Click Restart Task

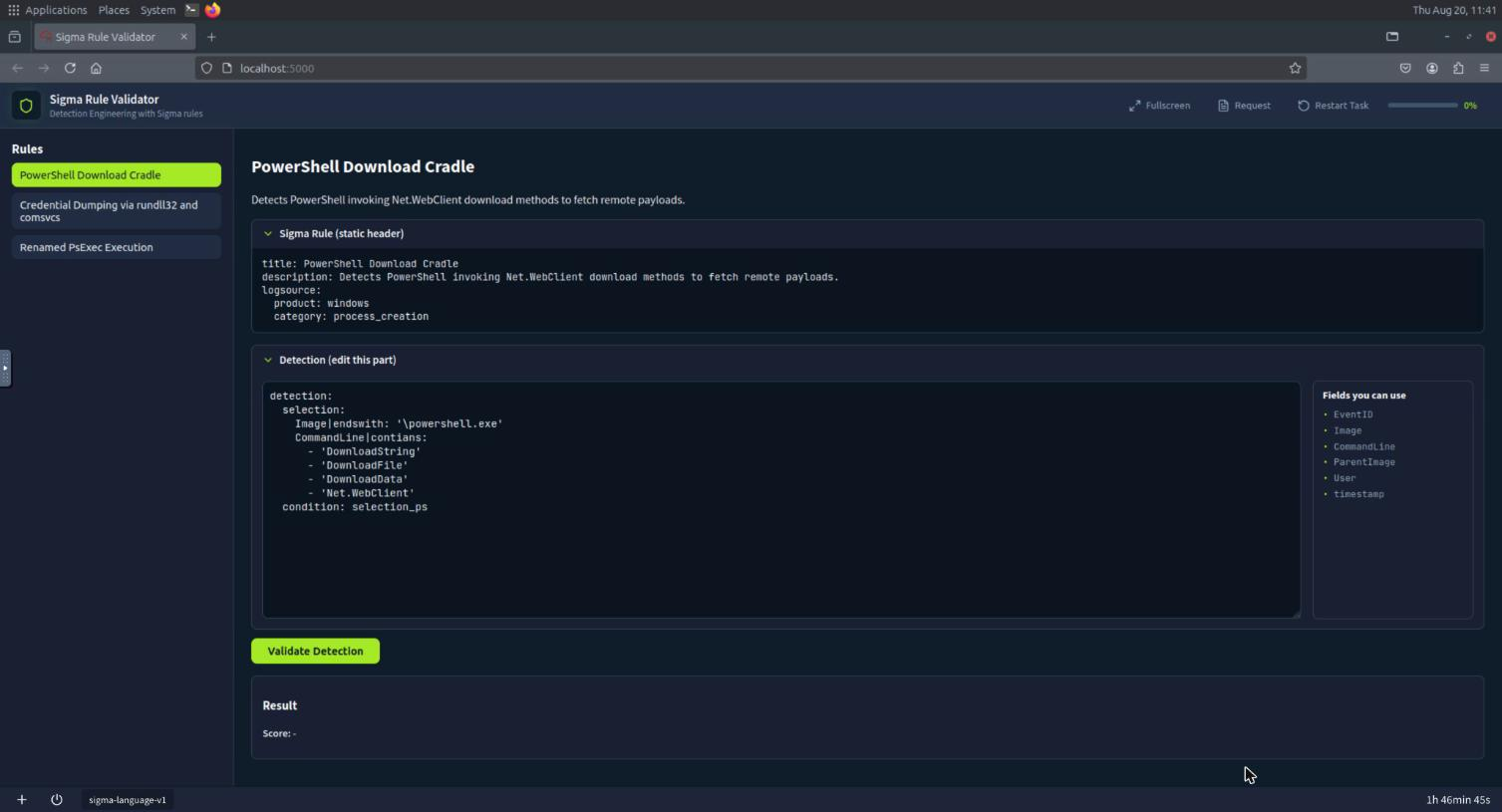point(1333,105)
